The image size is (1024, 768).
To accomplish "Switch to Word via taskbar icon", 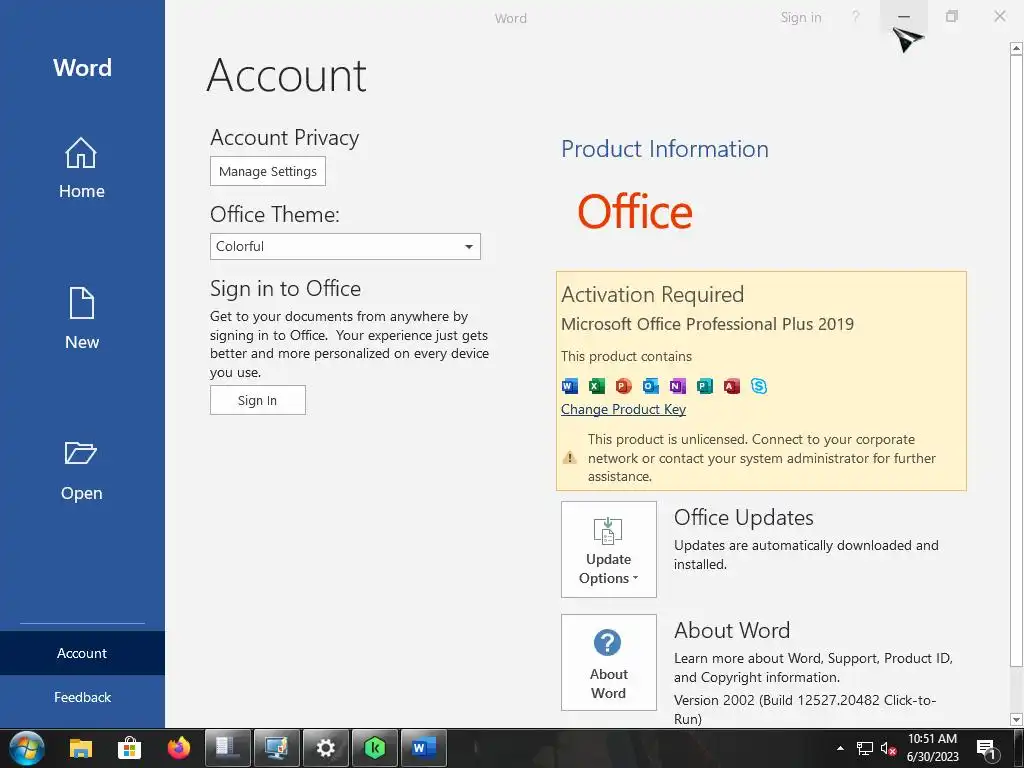I will [424, 748].
